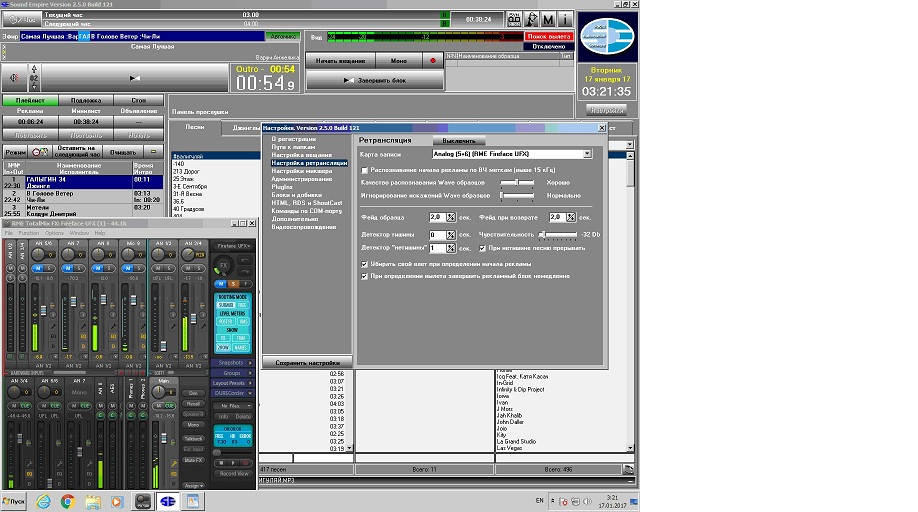Screen dimensions: 918x512
Task: Open the tape recorder icon in top toolbar
Action: click(513, 19)
